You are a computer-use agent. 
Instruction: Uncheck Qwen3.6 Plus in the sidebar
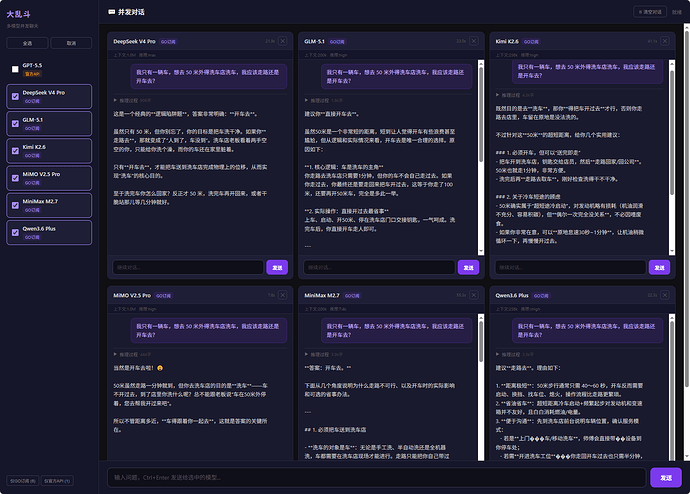[x=15, y=233]
